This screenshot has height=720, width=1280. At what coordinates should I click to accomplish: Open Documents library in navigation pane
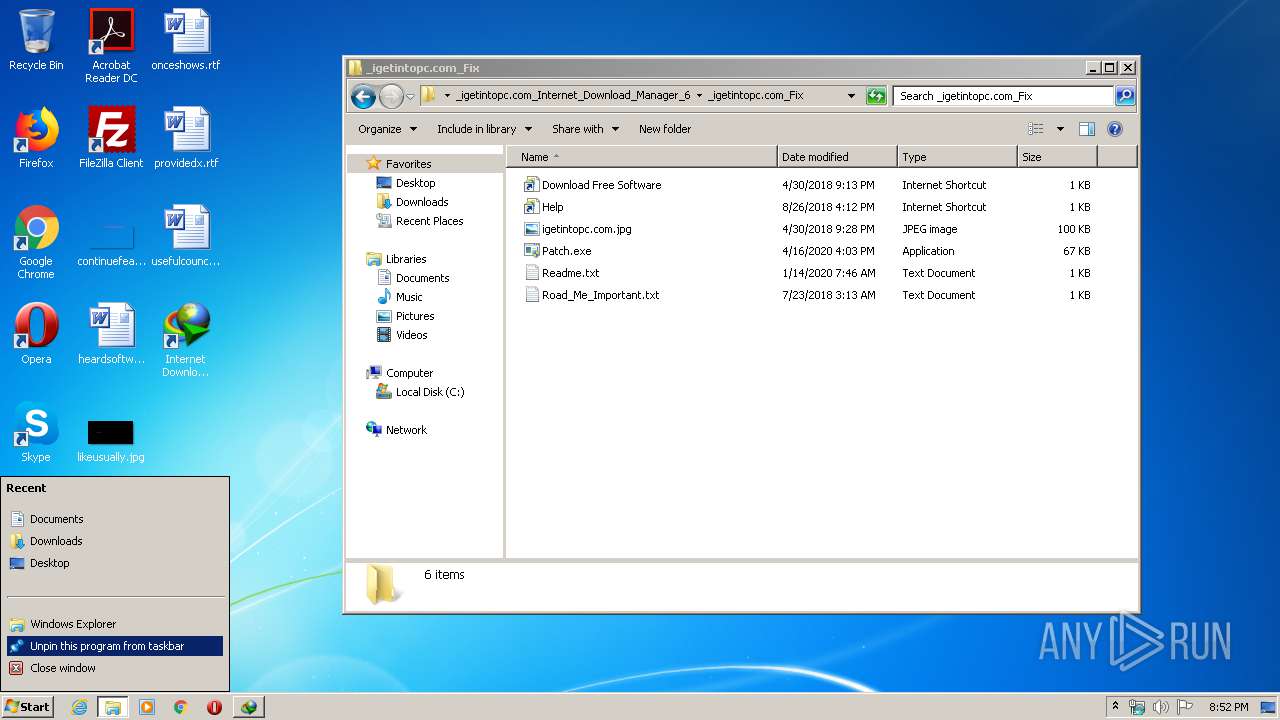[422, 278]
